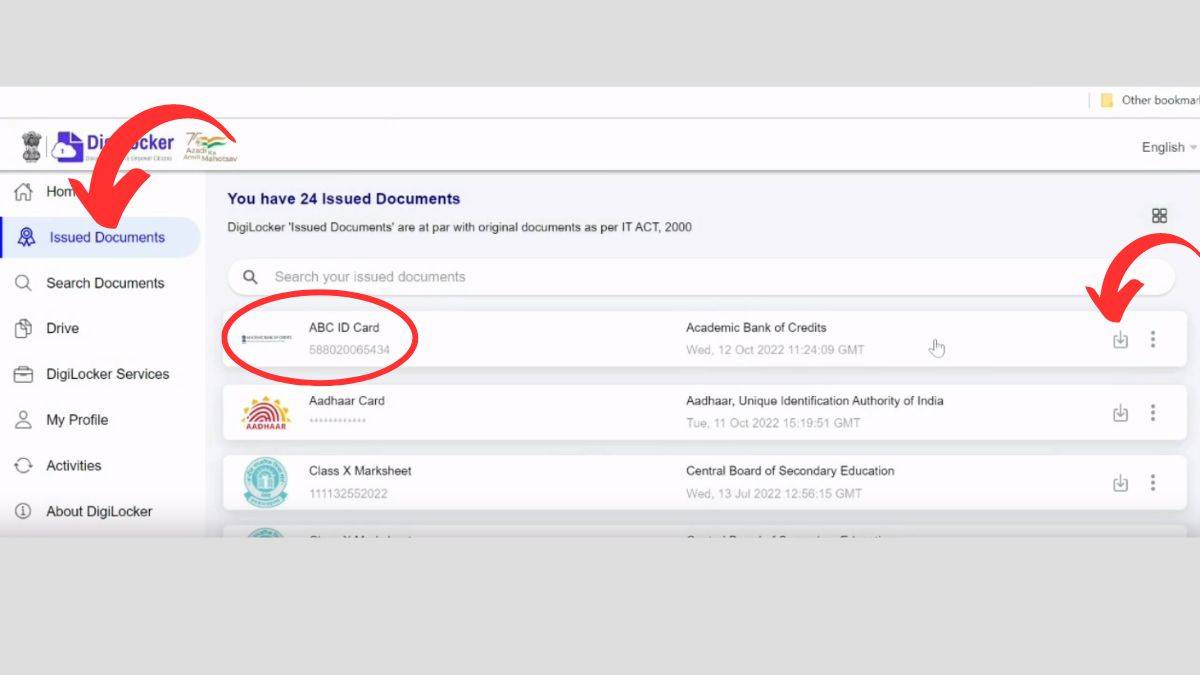Open the Activities log
The width and height of the screenshot is (1200, 675).
click(x=73, y=466)
